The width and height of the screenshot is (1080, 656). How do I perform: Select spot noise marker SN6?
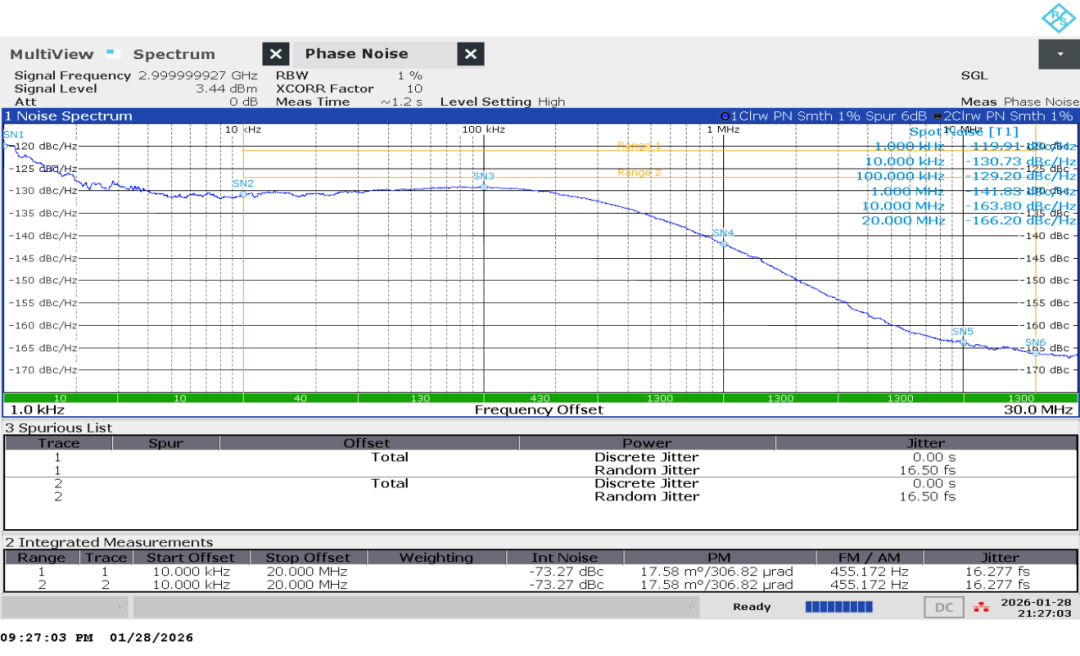1035,342
